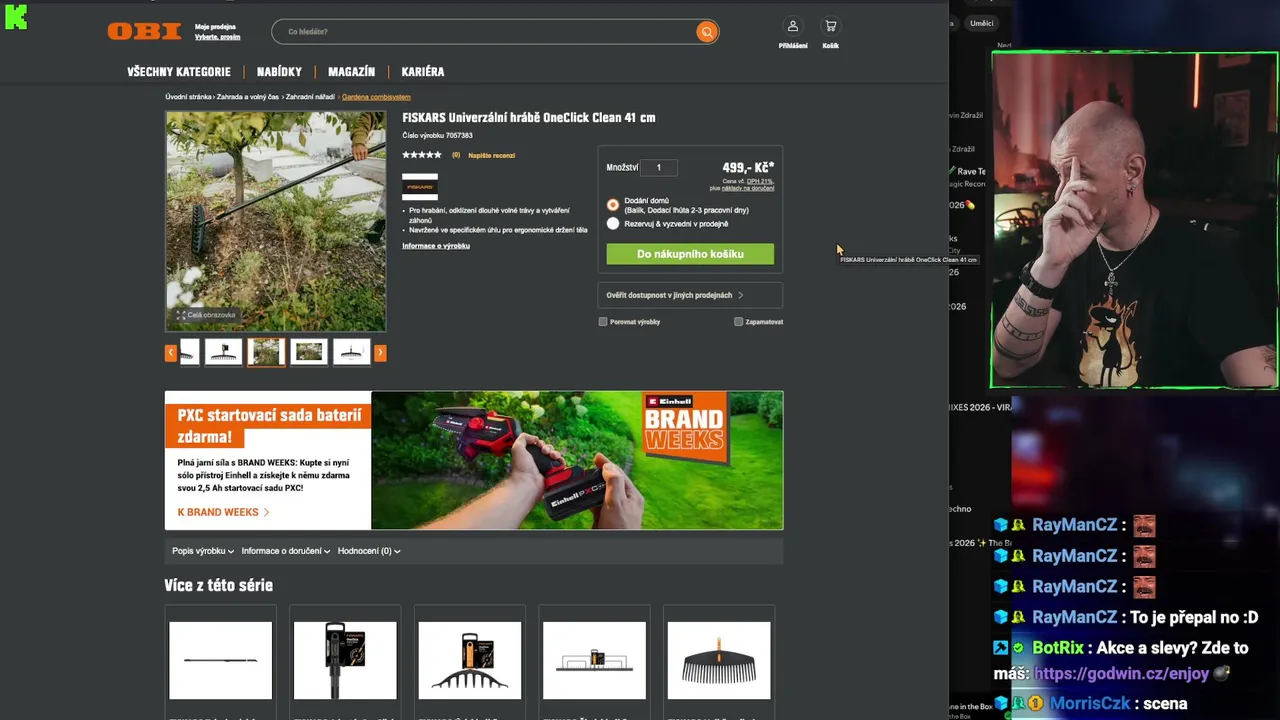
Task: Click Číslo výrobku 7057383 text
Action: [437, 135]
